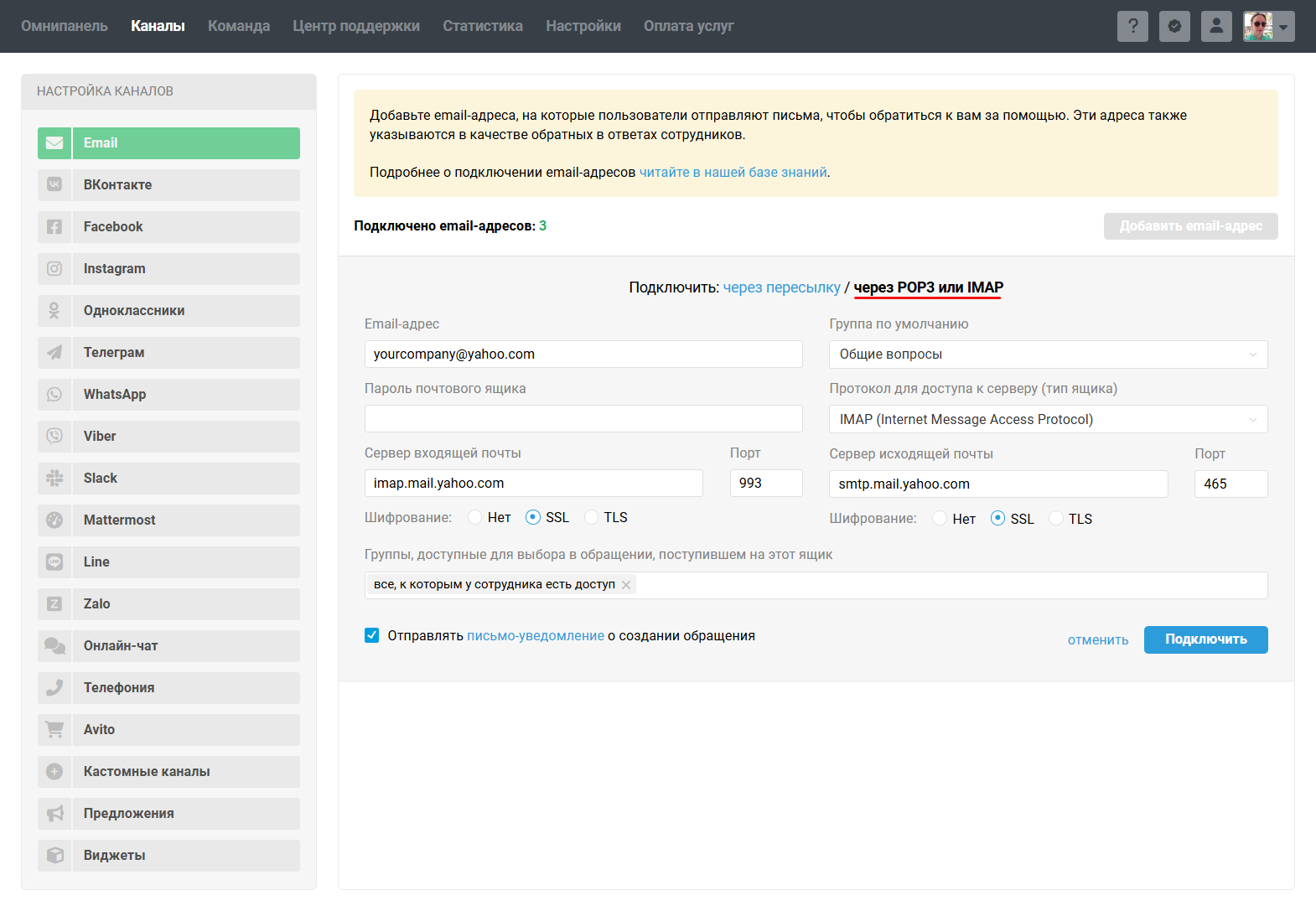Image resolution: width=1316 pixels, height=911 pixels.
Task: Open the user profile silhouette icon
Action: 1216,26
